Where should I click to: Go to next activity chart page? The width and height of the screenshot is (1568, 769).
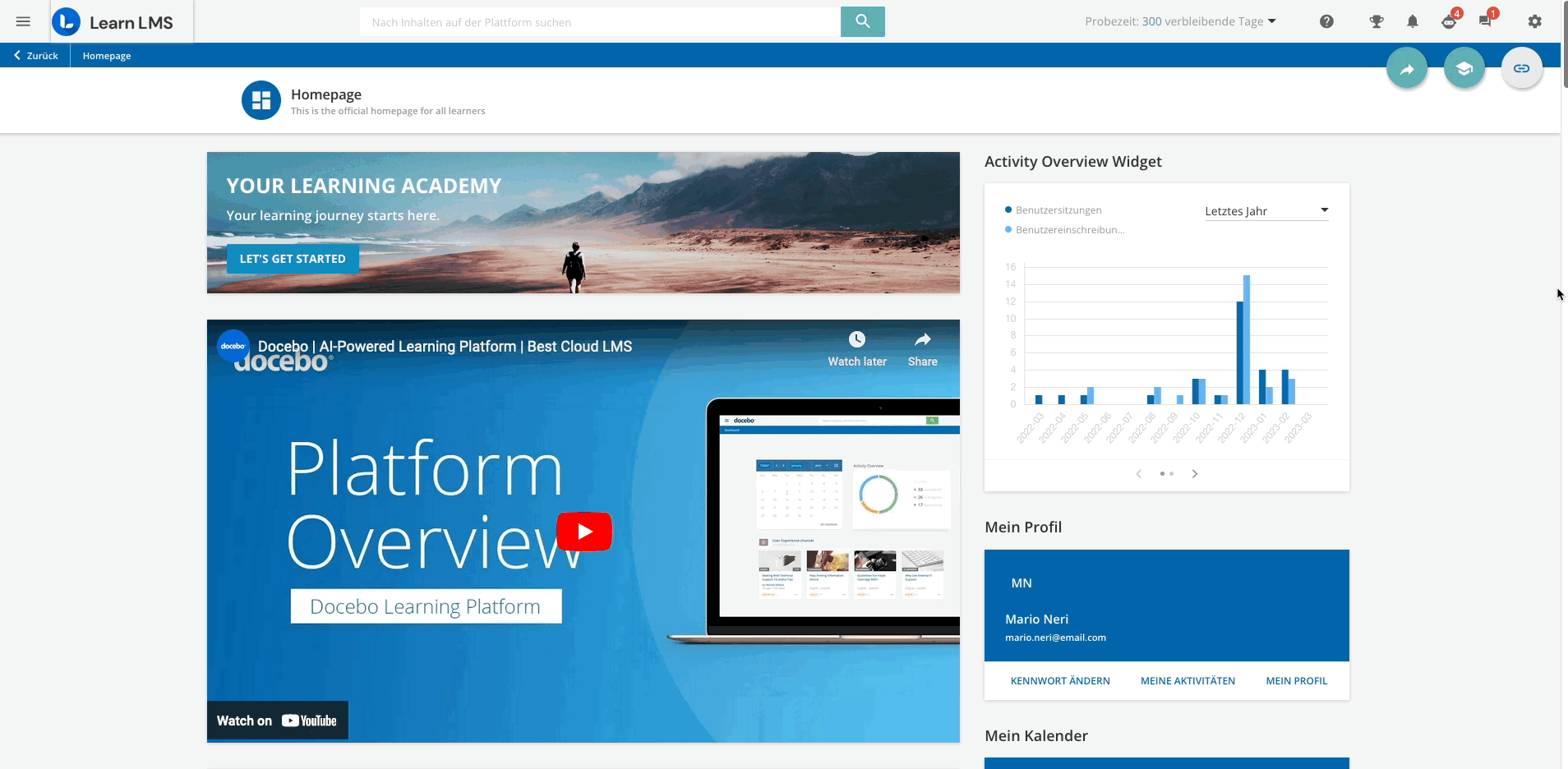[x=1194, y=474]
